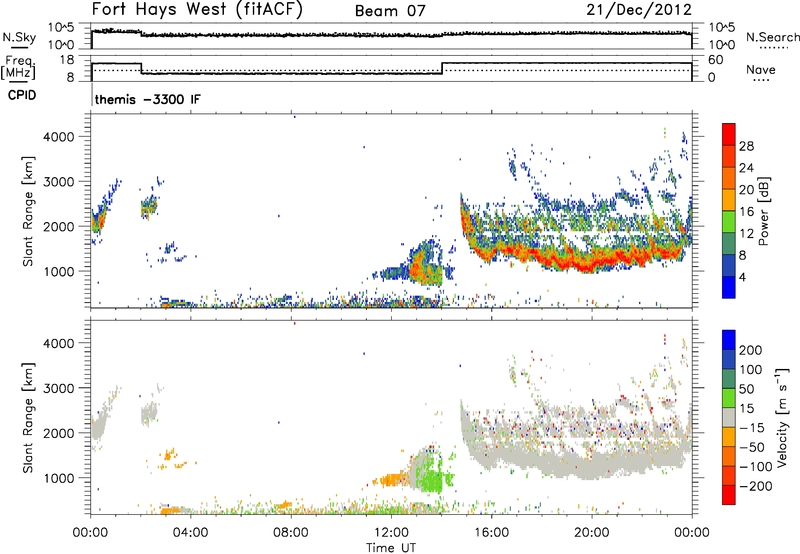Viewport: 800px width, 554px height.
Task: Click the gray velocity band near 20:00 UT
Action: coord(592,467)
